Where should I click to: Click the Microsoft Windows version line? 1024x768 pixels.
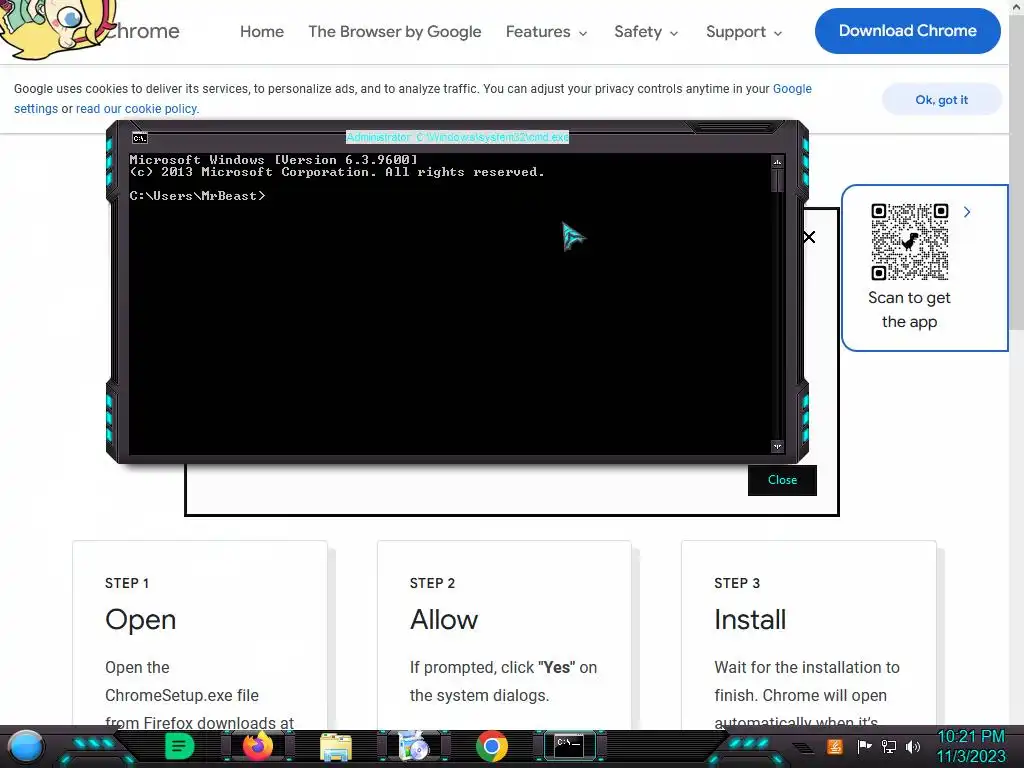click(x=273, y=159)
